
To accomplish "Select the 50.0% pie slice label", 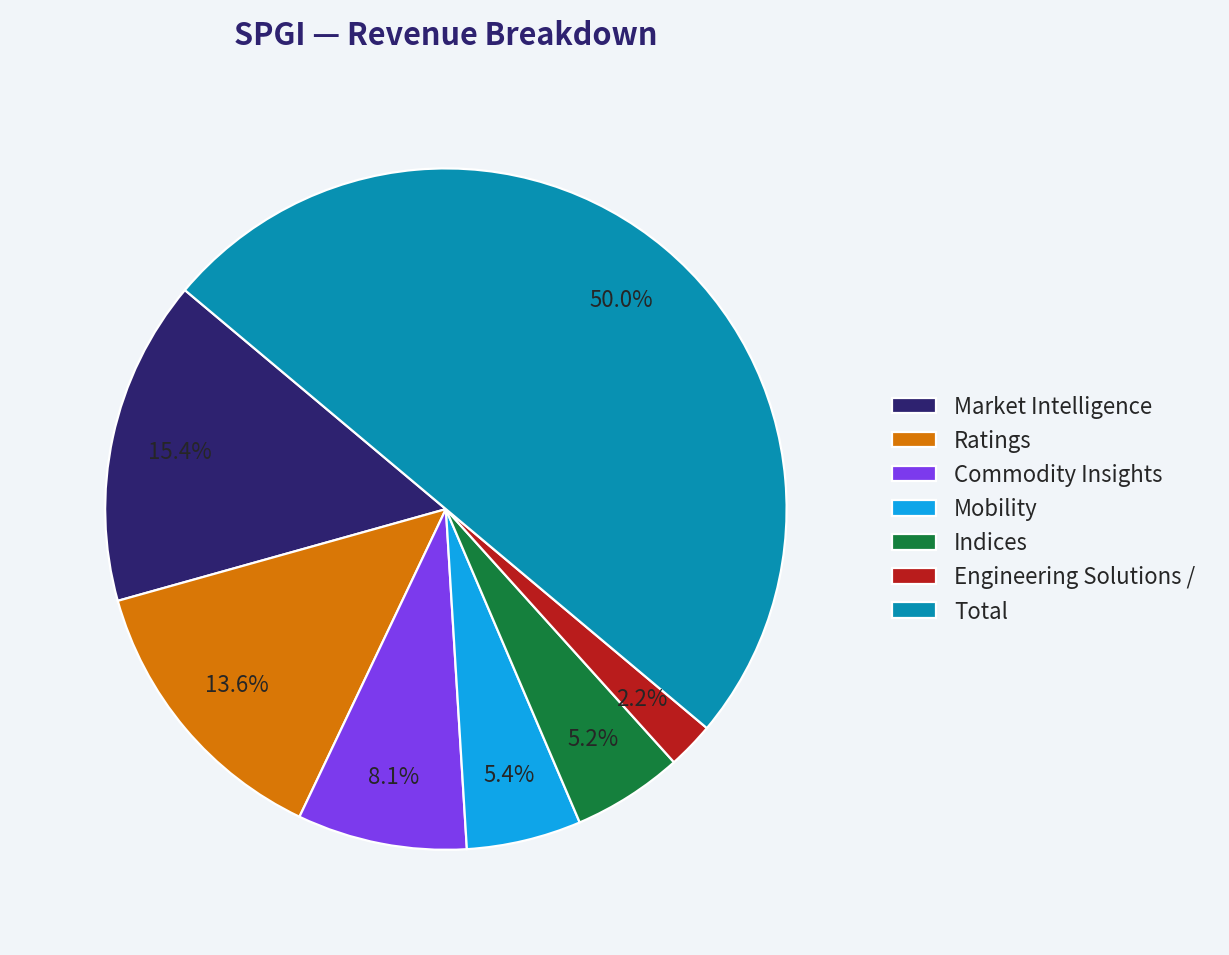I will click(621, 299).
